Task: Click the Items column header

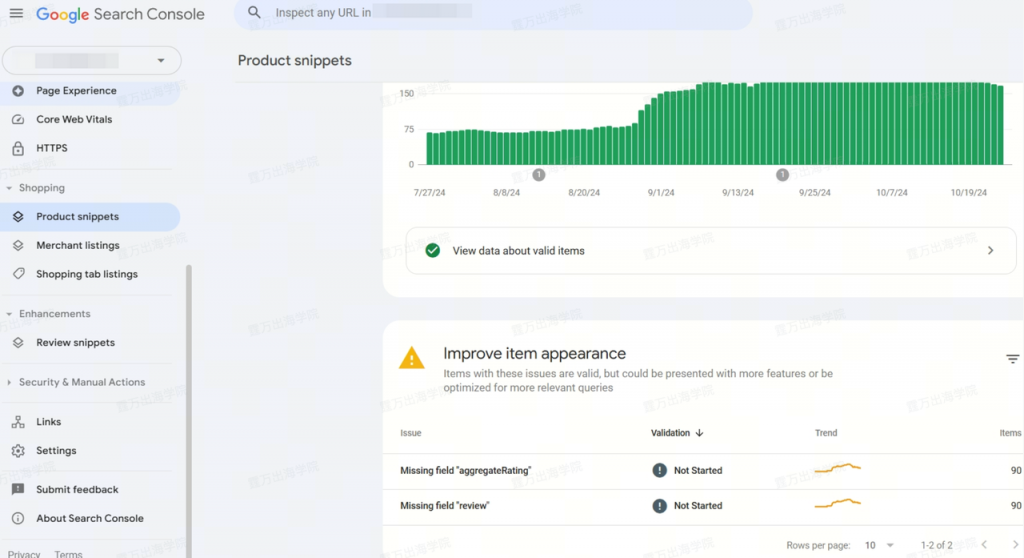Action: click(1010, 433)
